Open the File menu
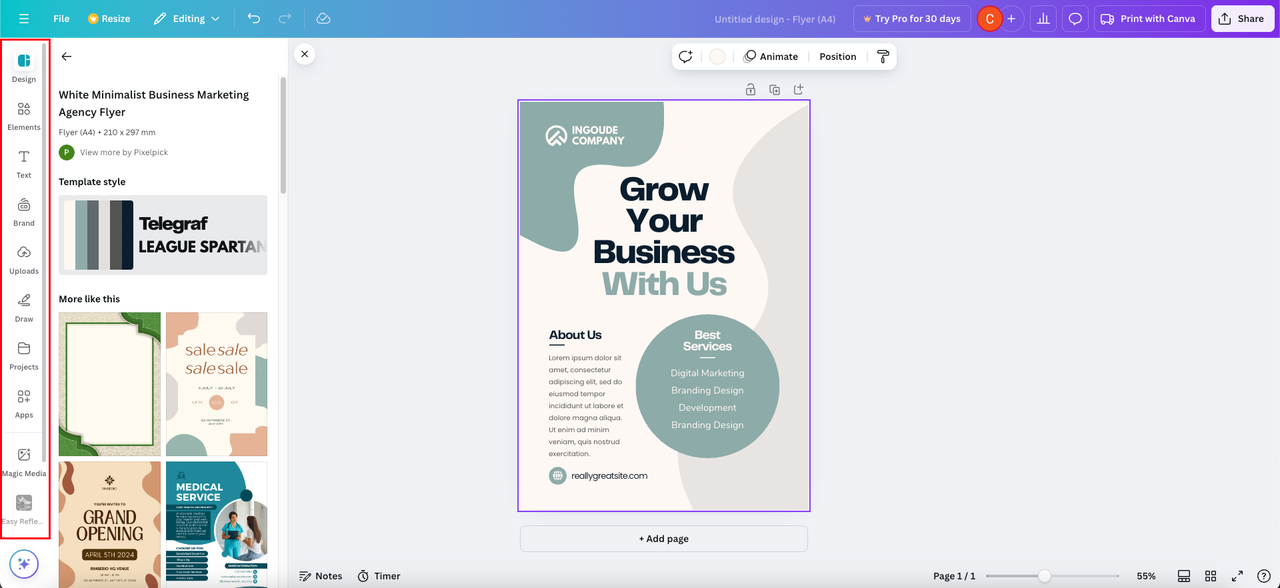Screen dimensions: 1280x588 61,19
